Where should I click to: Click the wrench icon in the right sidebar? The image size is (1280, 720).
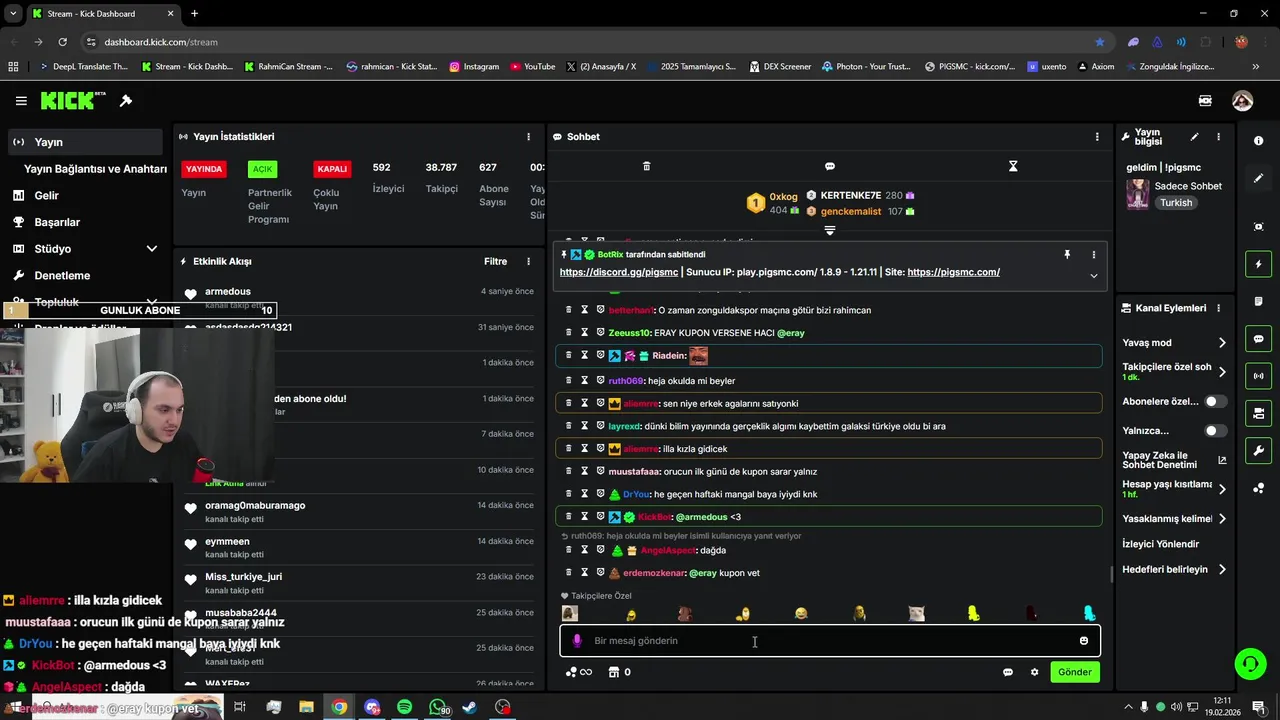(x=1258, y=451)
